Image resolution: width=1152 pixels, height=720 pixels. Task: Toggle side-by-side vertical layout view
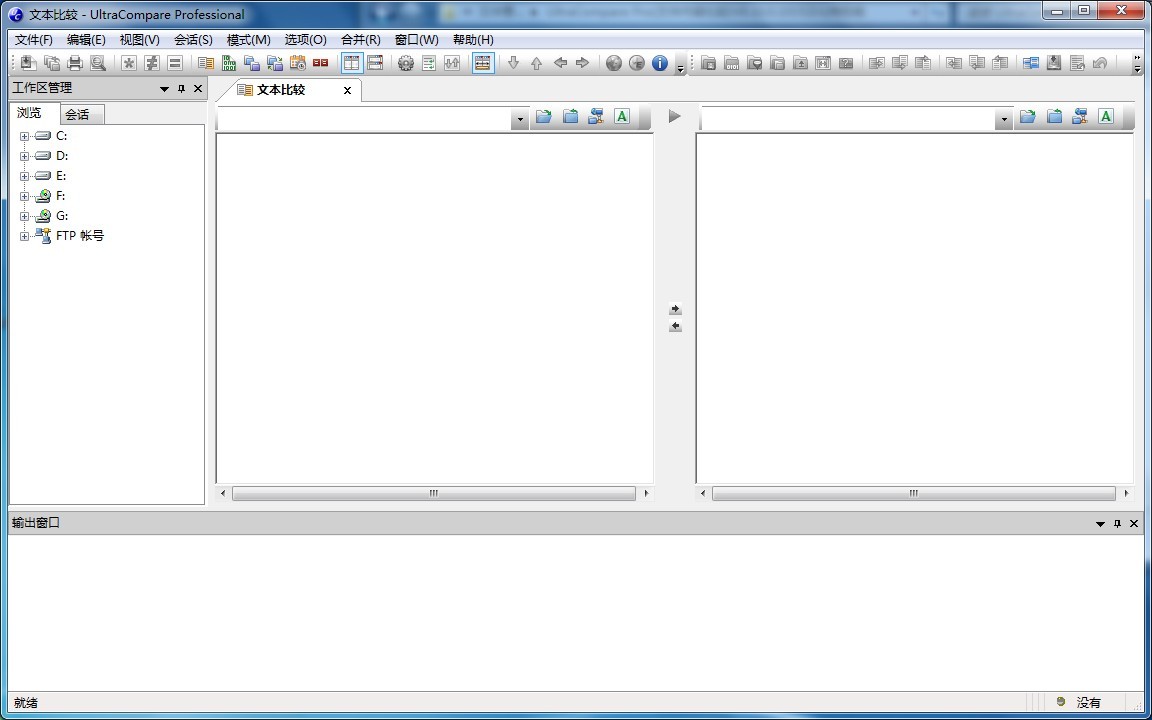click(x=352, y=63)
